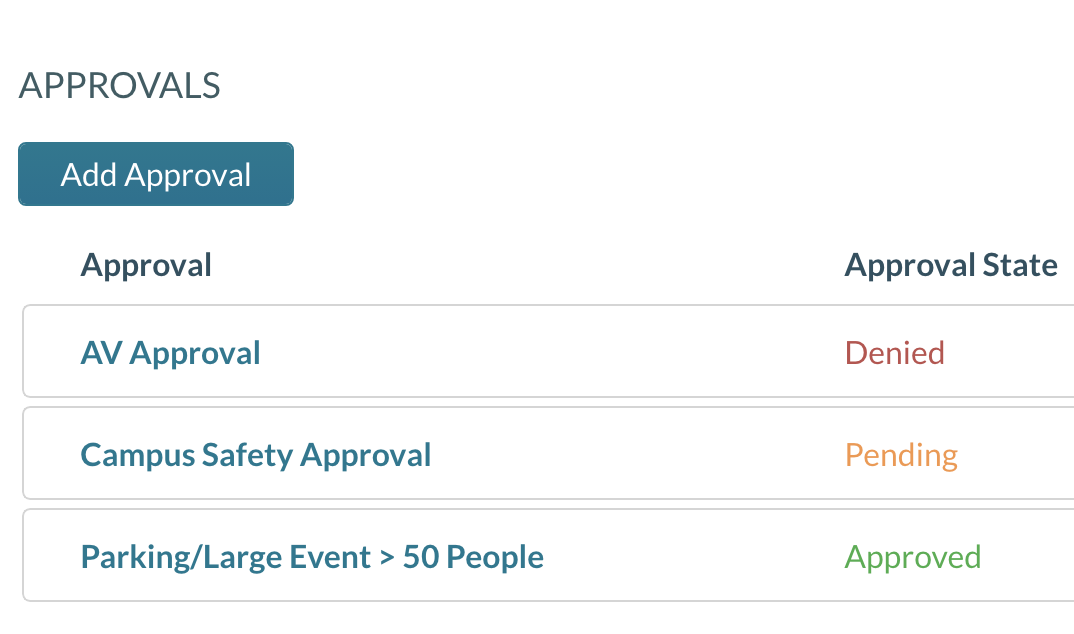View details of the approved approval's name

click(311, 557)
